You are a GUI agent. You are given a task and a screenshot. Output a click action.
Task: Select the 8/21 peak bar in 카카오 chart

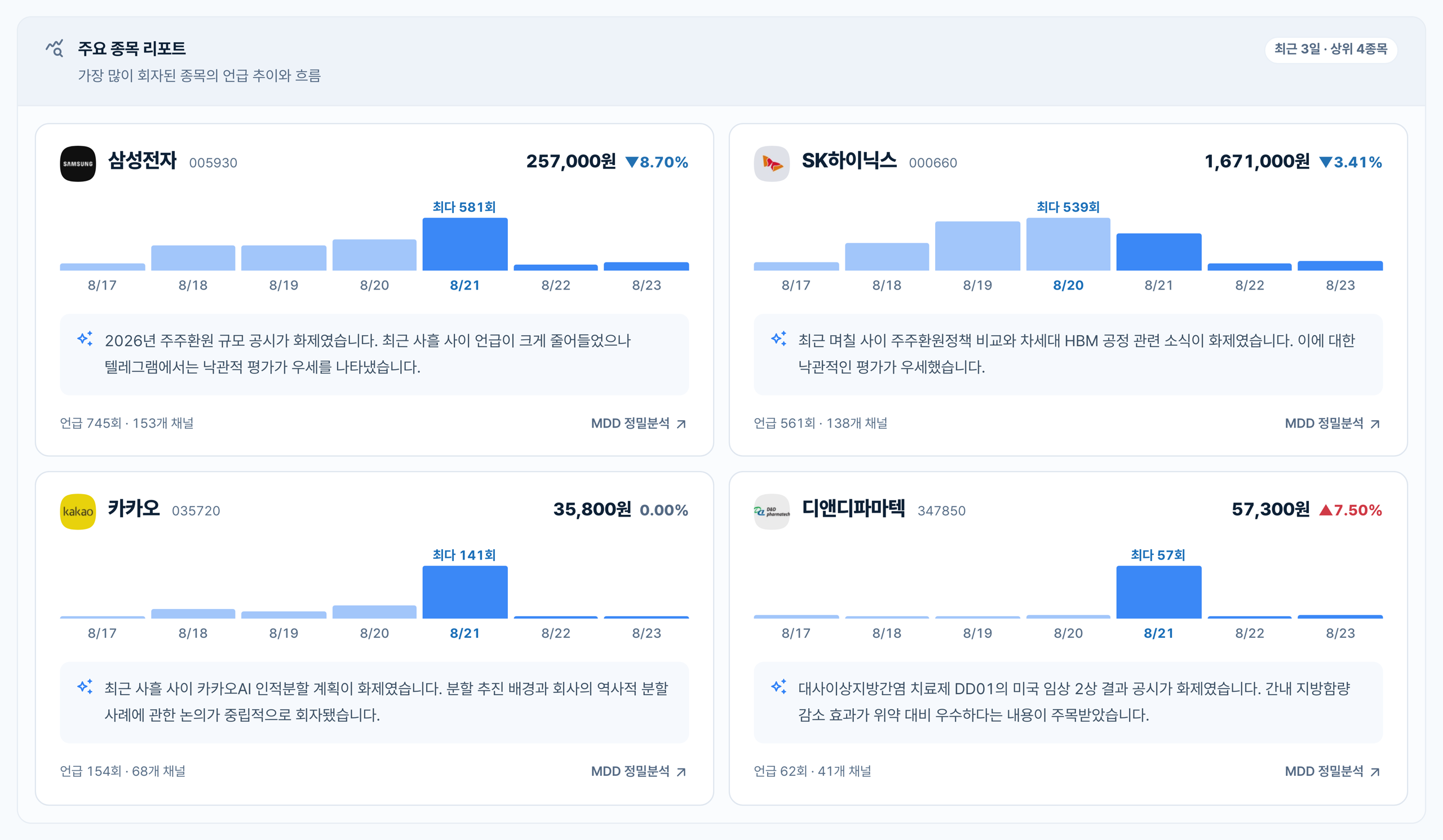point(465,592)
